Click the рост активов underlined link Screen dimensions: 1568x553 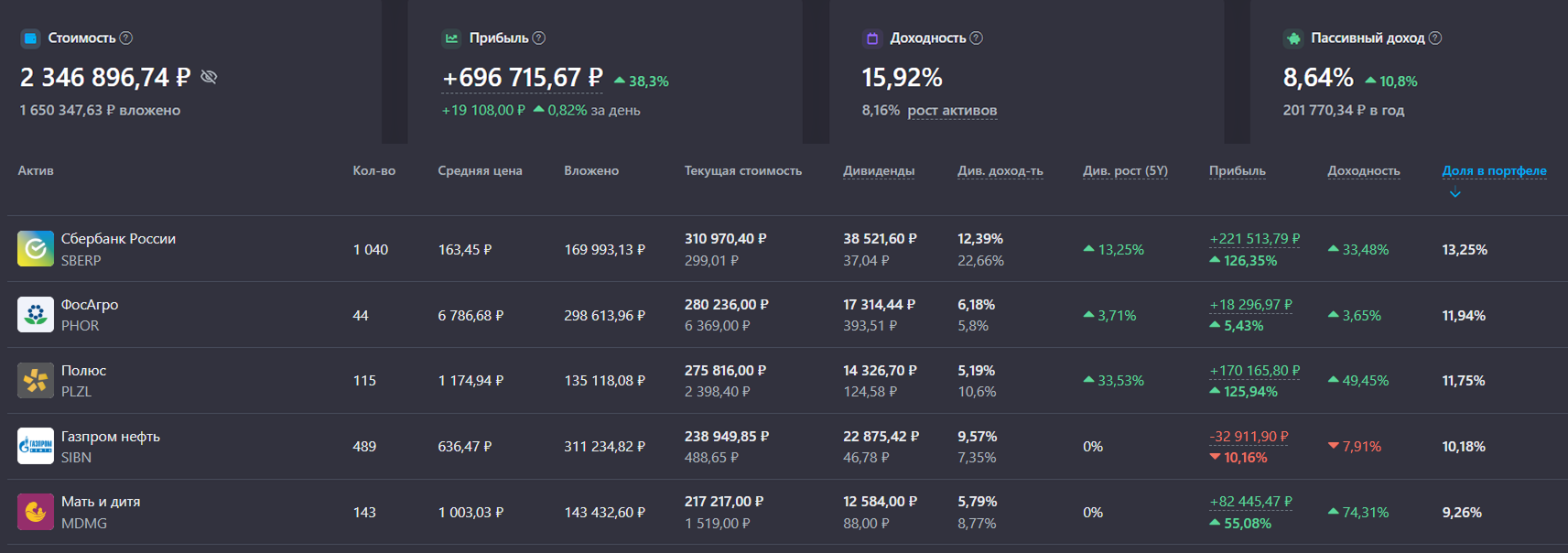pyautogui.click(x=952, y=111)
